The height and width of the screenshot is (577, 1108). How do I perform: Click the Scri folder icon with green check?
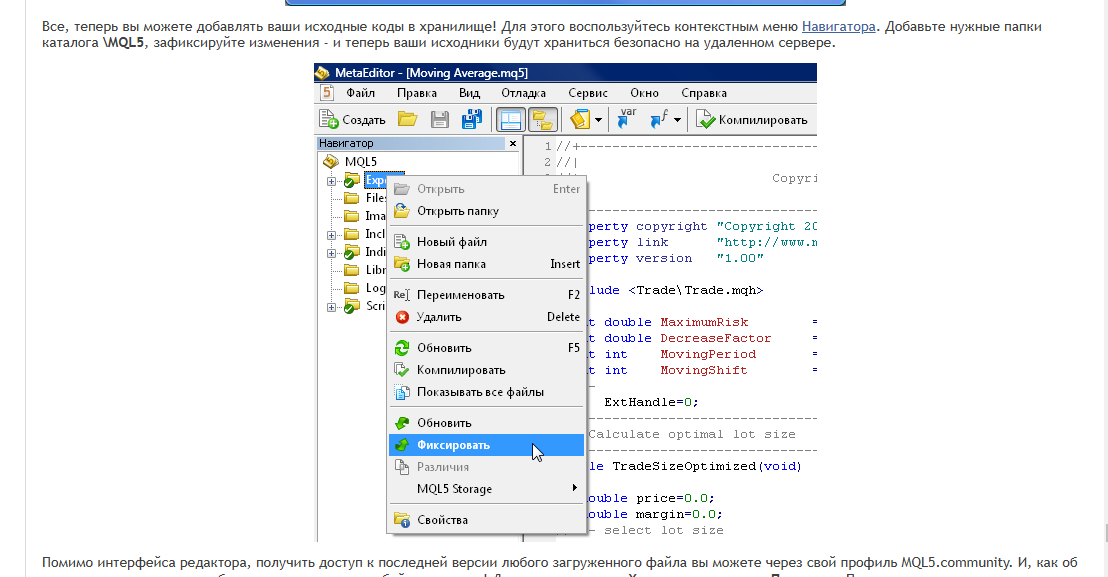click(x=351, y=306)
